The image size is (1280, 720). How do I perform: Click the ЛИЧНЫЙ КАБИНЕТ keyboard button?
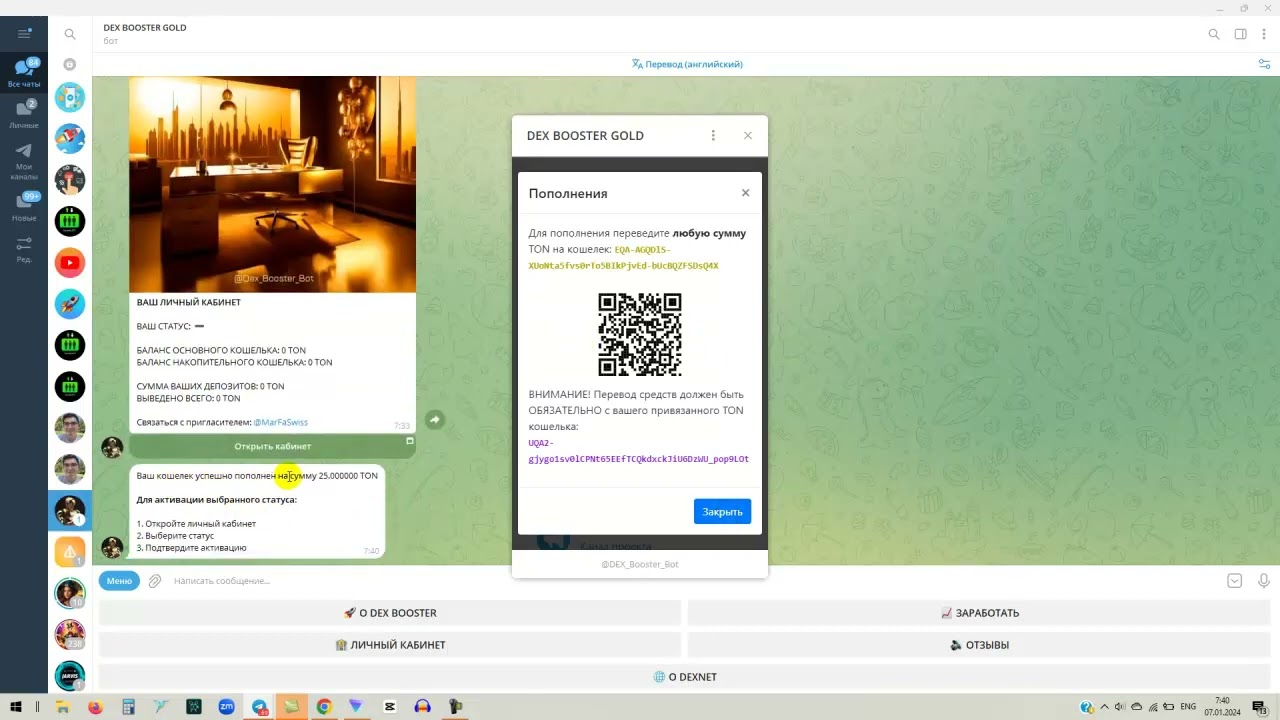tap(390, 645)
